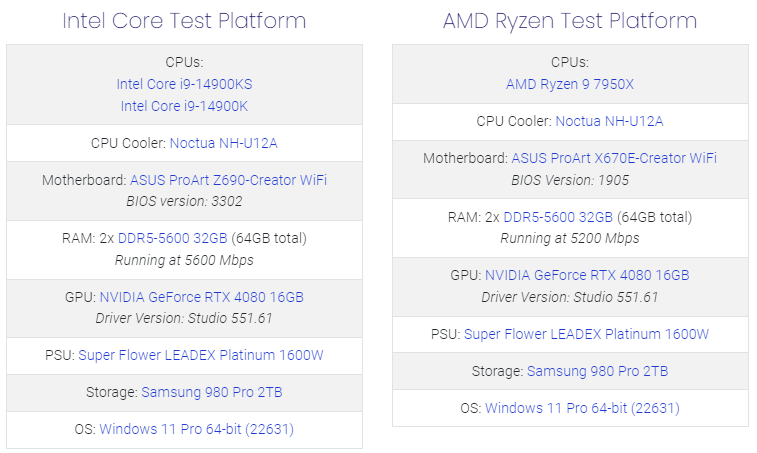Click the 'CPUs:' label in AMD table
The width and height of the screenshot is (757, 453).
coord(570,62)
